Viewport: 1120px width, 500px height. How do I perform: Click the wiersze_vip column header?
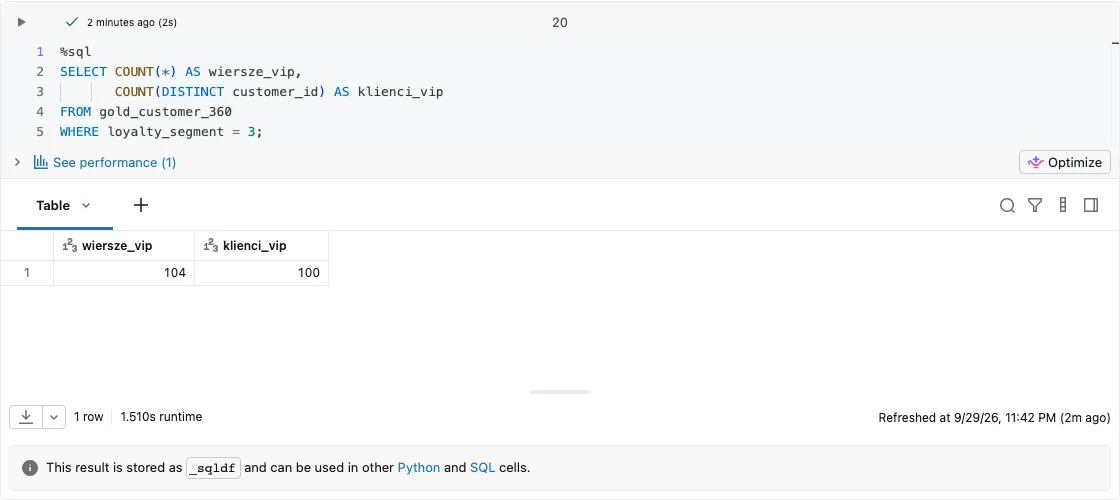tap(124, 246)
